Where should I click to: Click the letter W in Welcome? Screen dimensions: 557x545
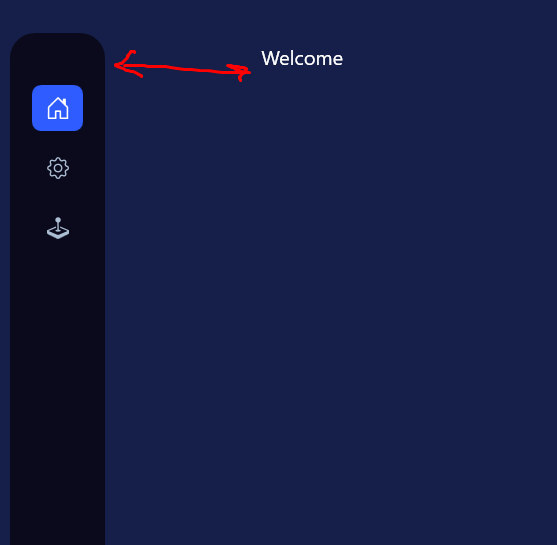pos(269,58)
